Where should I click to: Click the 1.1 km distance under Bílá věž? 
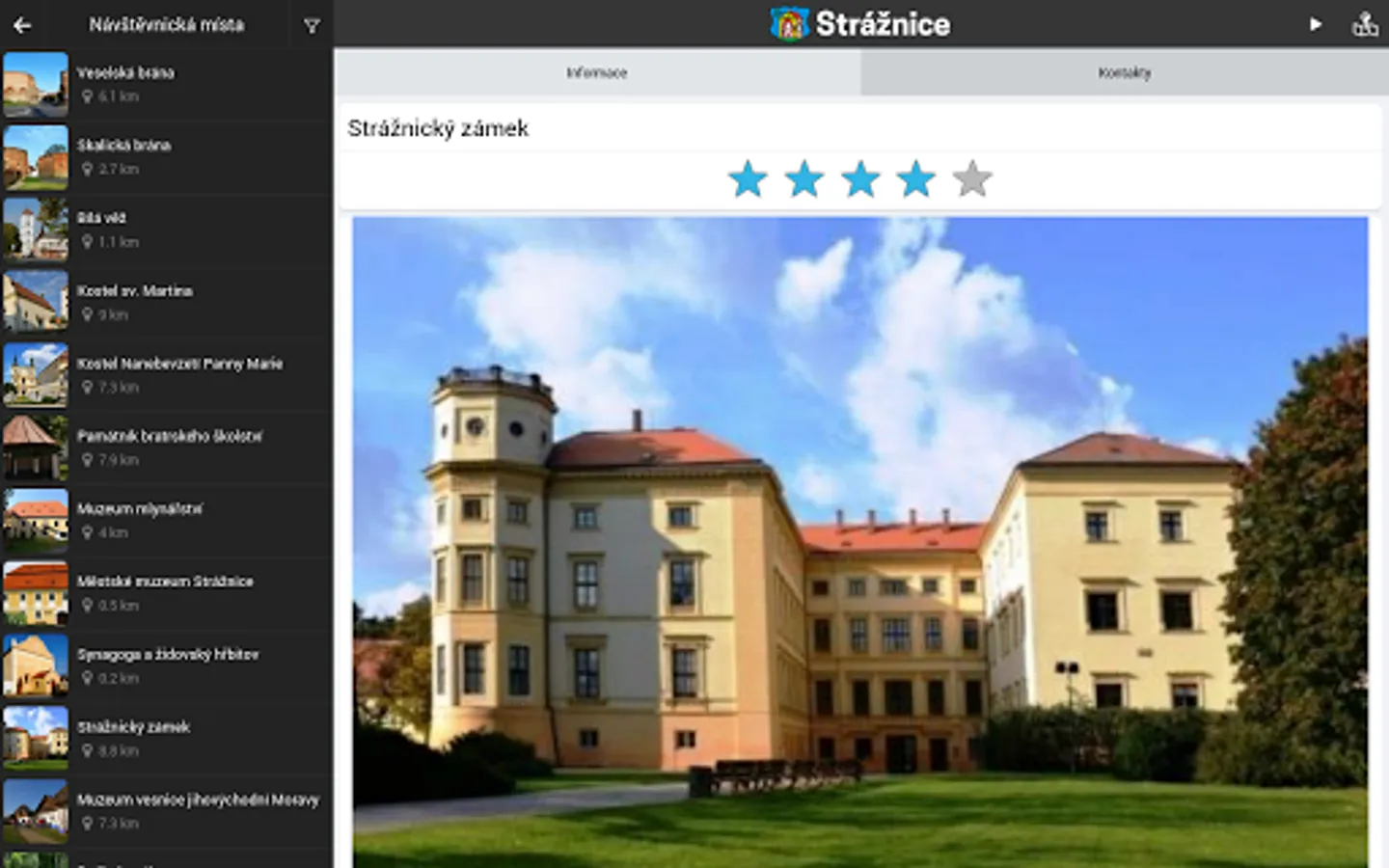(119, 242)
